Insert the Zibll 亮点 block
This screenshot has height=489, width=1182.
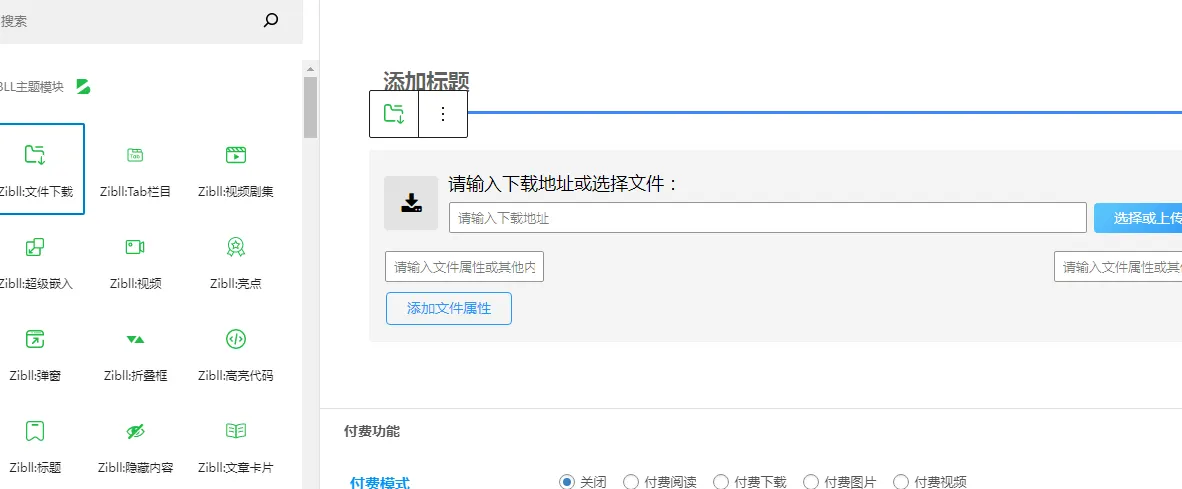(236, 261)
